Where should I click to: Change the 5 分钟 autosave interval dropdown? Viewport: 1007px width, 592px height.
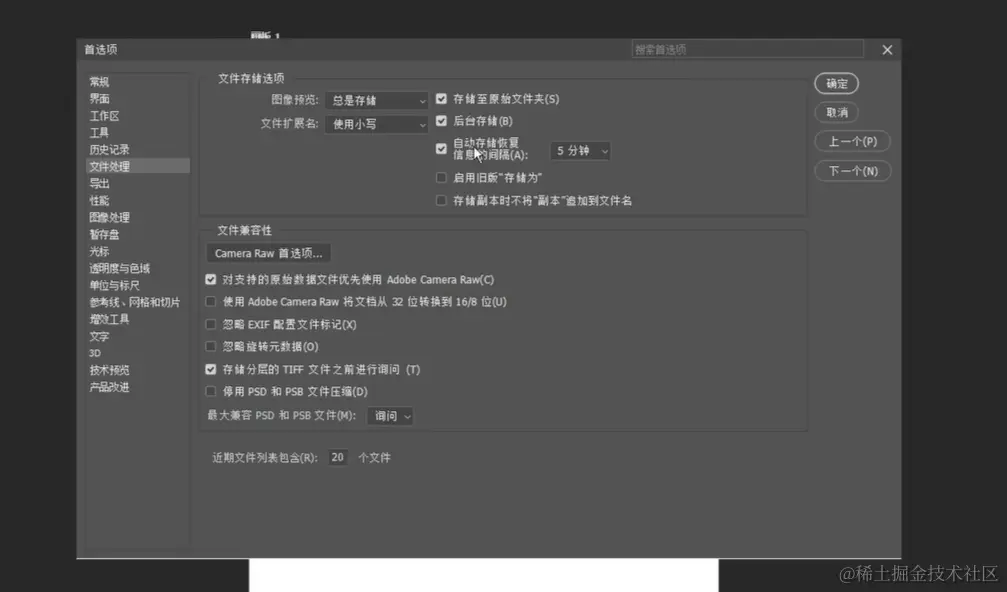tap(579, 150)
